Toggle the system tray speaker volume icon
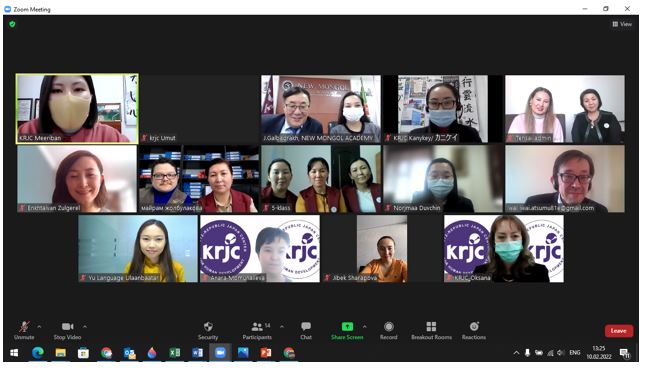The height and width of the screenshot is (368, 648). click(560, 353)
